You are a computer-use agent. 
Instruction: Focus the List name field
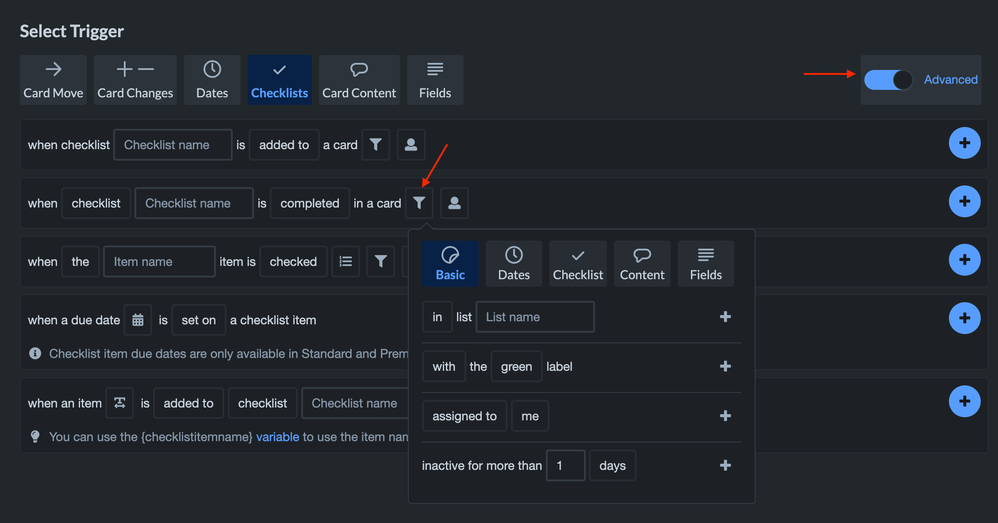click(x=535, y=317)
